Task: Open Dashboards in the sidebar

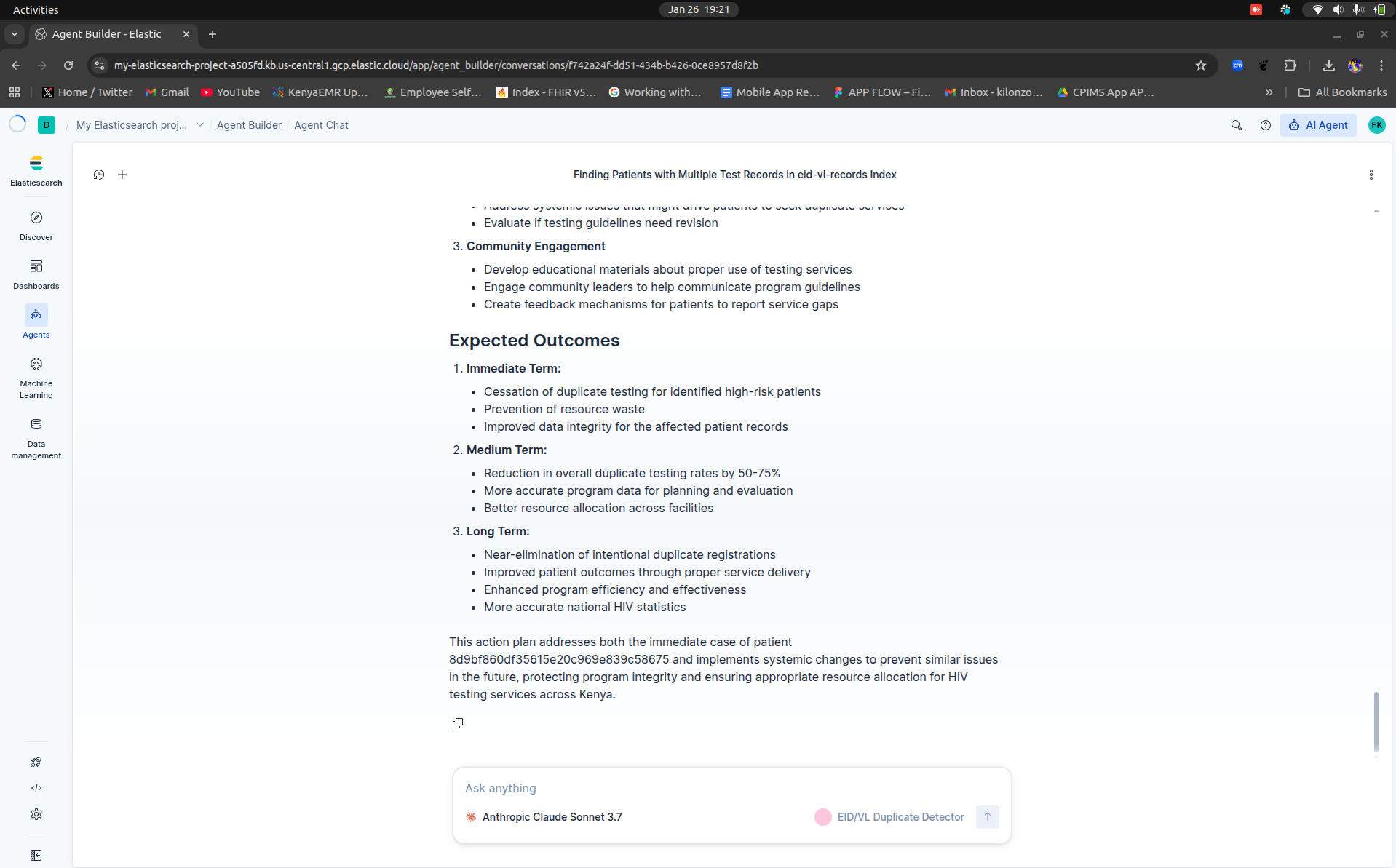Action: [36, 274]
